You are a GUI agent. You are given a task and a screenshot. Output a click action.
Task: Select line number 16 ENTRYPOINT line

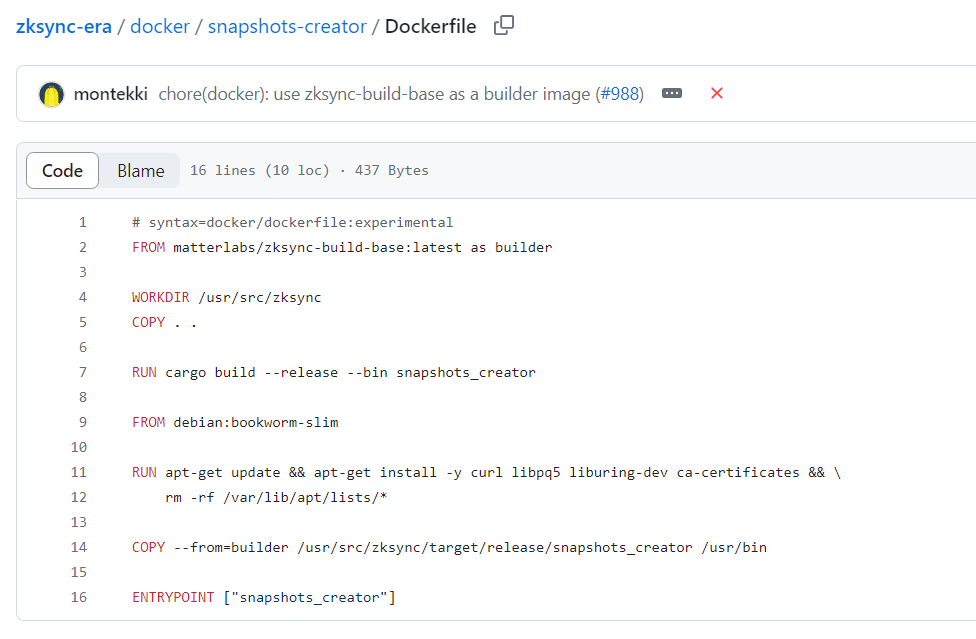[80, 597]
